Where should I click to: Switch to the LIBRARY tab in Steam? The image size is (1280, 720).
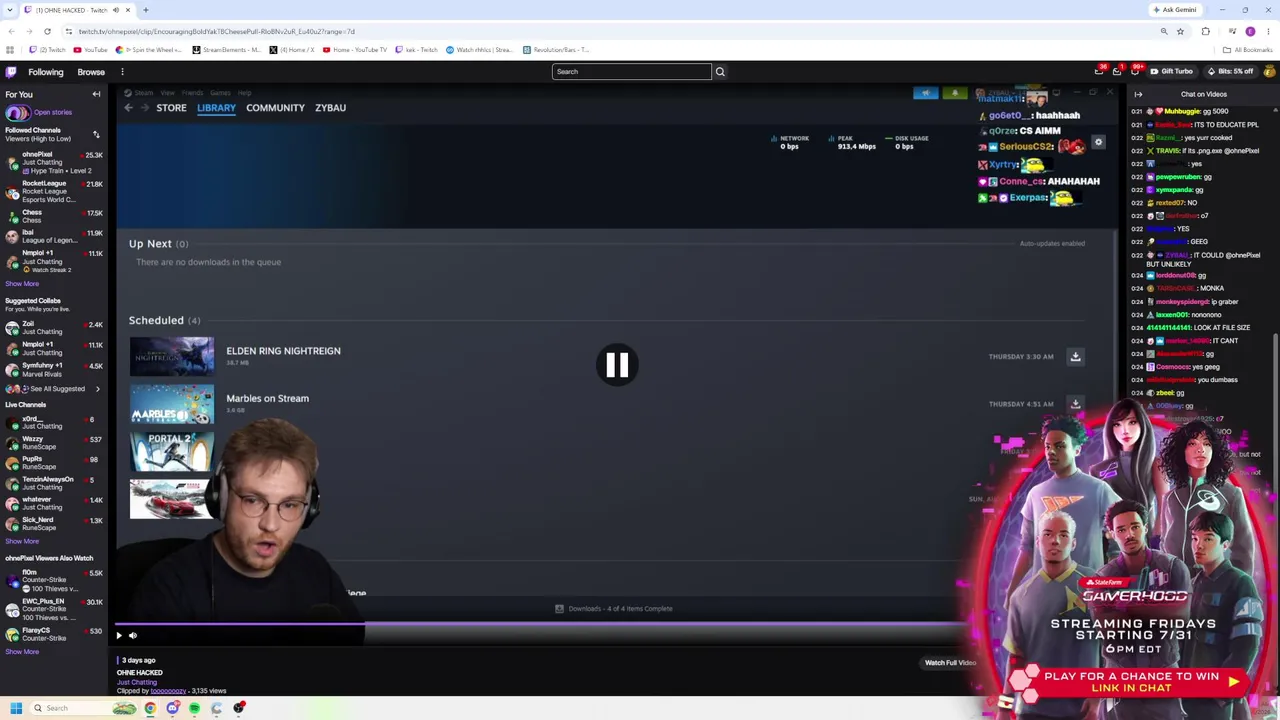(216, 108)
